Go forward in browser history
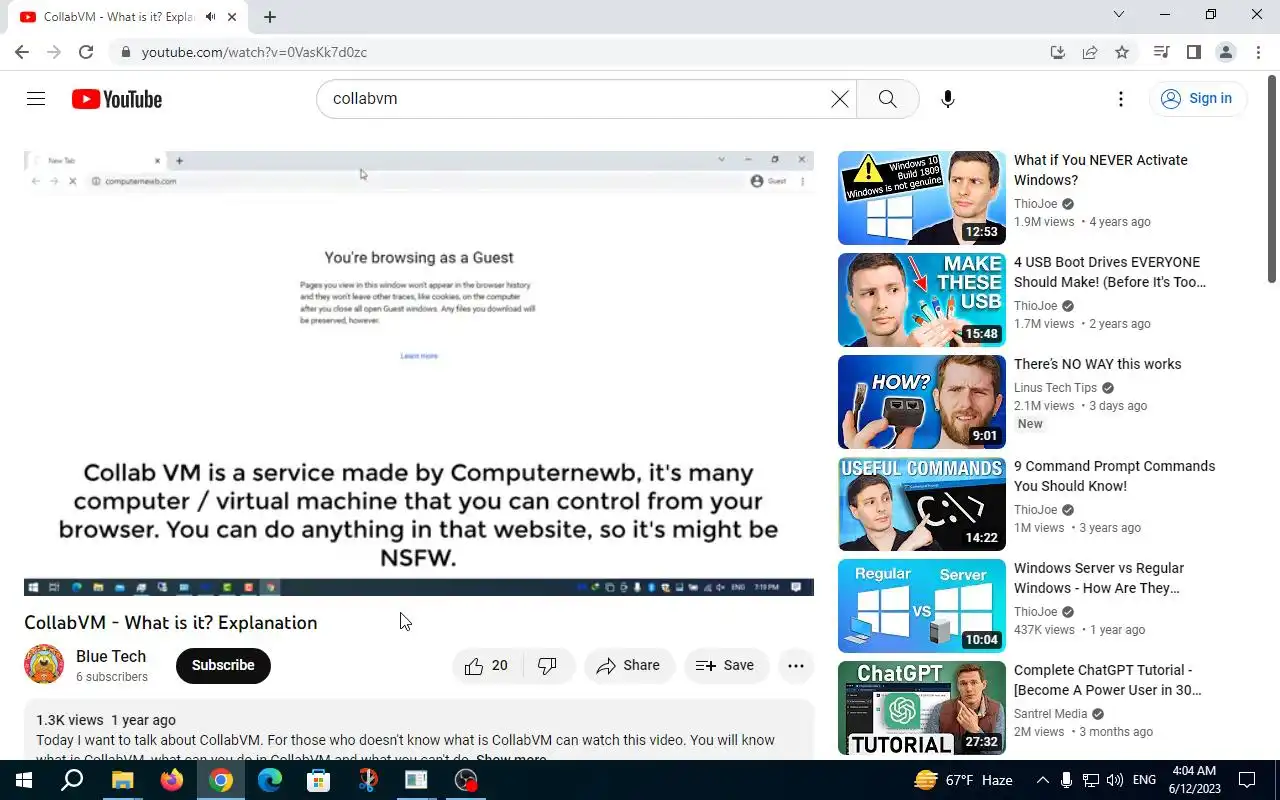1280x800 pixels. (x=54, y=52)
